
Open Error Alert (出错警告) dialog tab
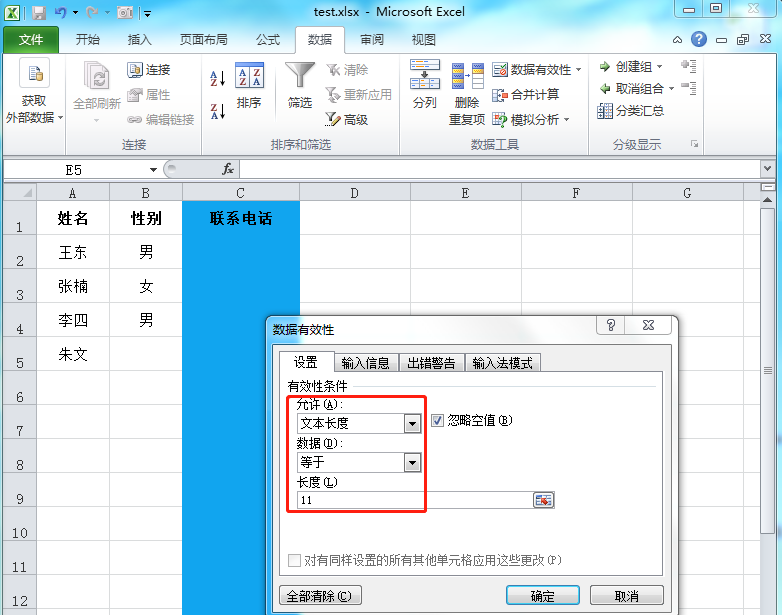coord(431,363)
